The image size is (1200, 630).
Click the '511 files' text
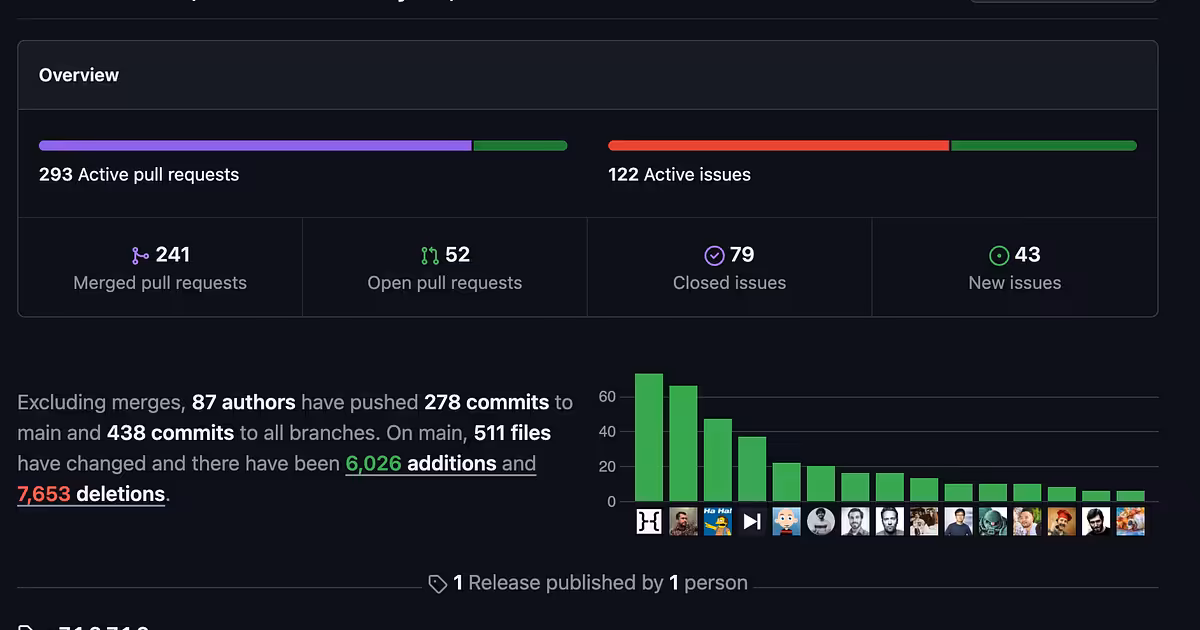(x=513, y=433)
